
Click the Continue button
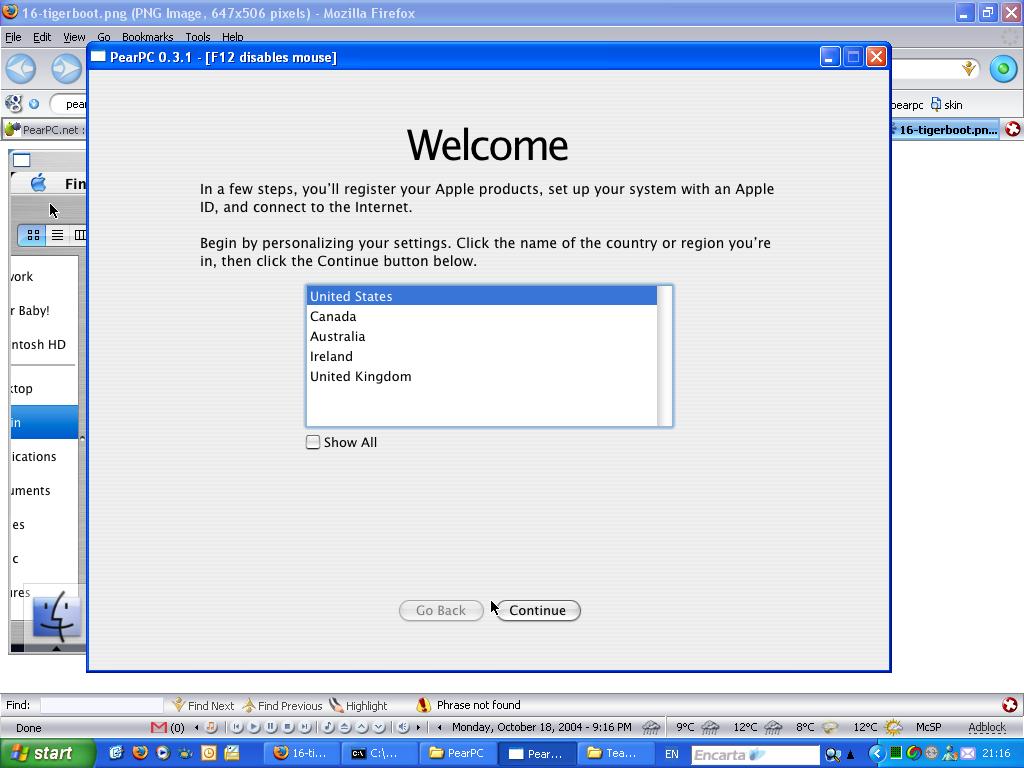pos(537,611)
